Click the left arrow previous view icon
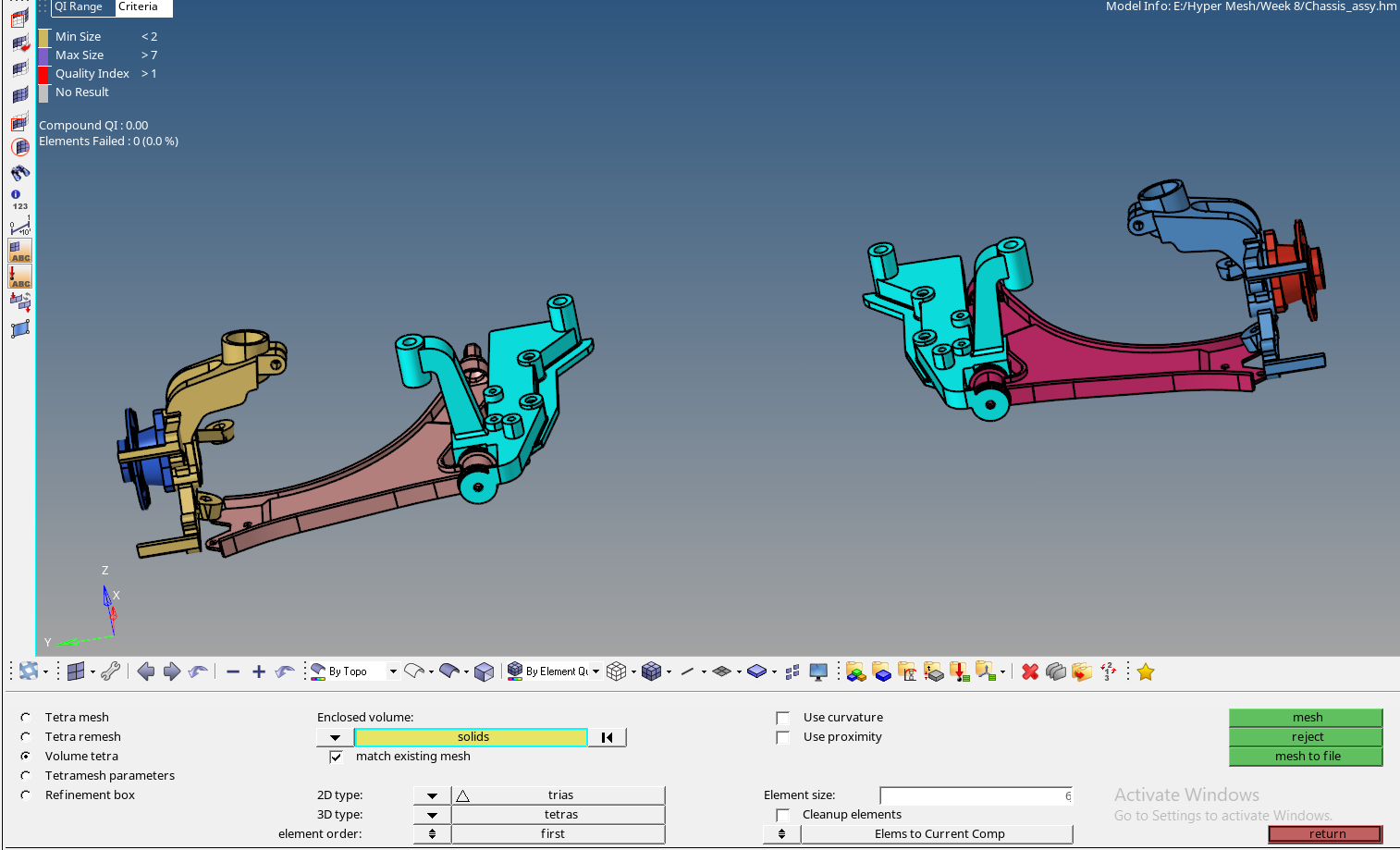Image resolution: width=1400 pixels, height=850 pixels. [x=145, y=671]
